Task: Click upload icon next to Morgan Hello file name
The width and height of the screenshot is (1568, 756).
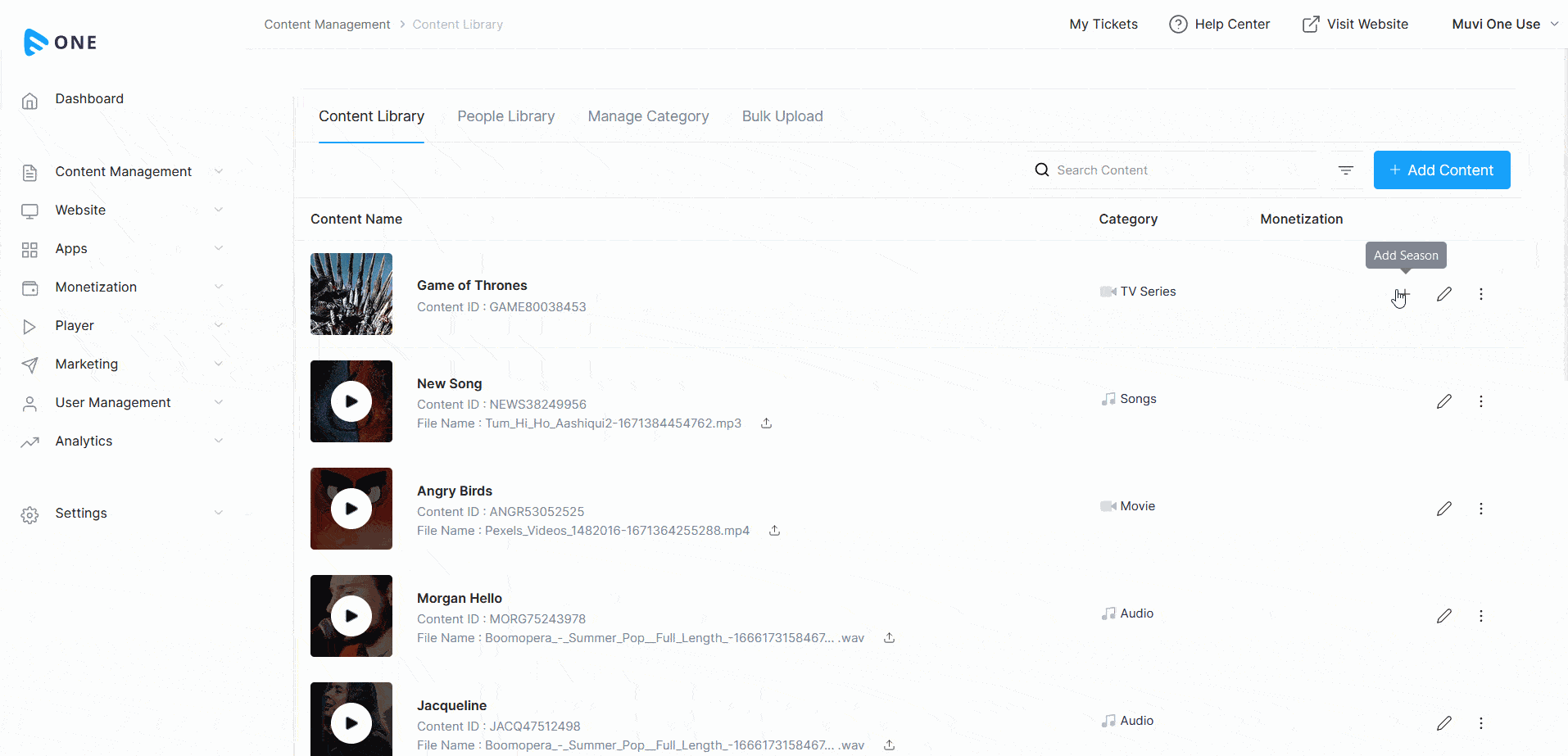Action: [890, 638]
